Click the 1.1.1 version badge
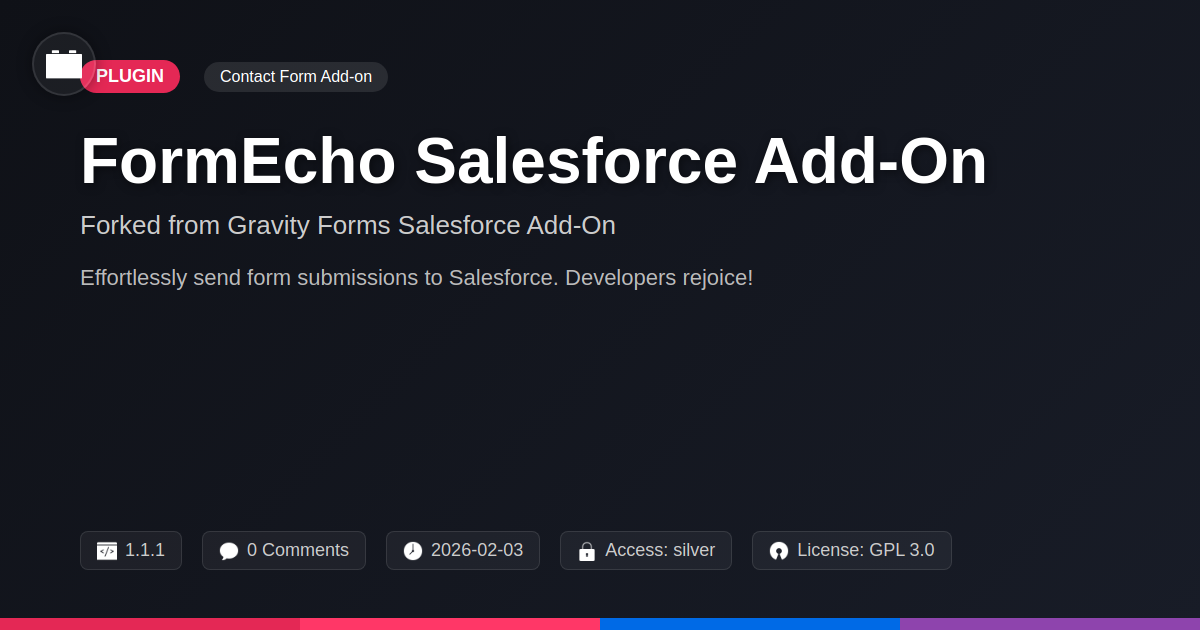Image resolution: width=1200 pixels, height=630 pixels. point(131,551)
